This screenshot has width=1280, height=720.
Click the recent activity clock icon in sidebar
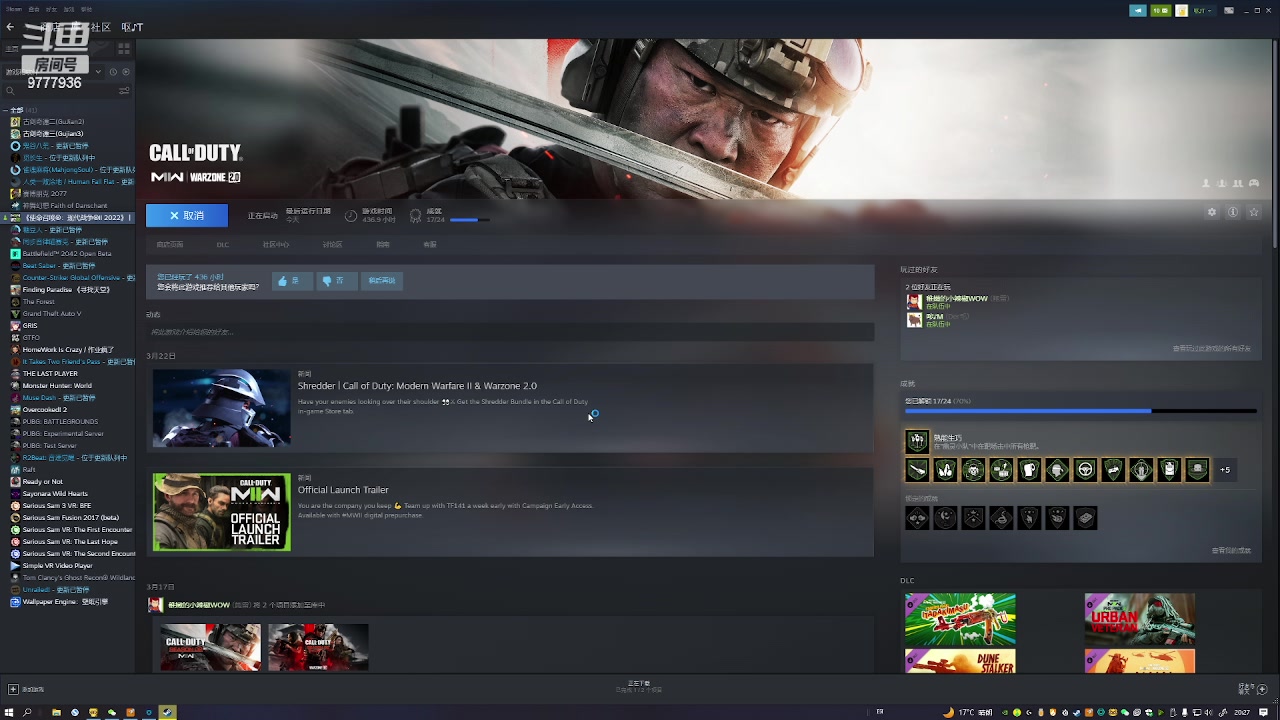(x=113, y=71)
